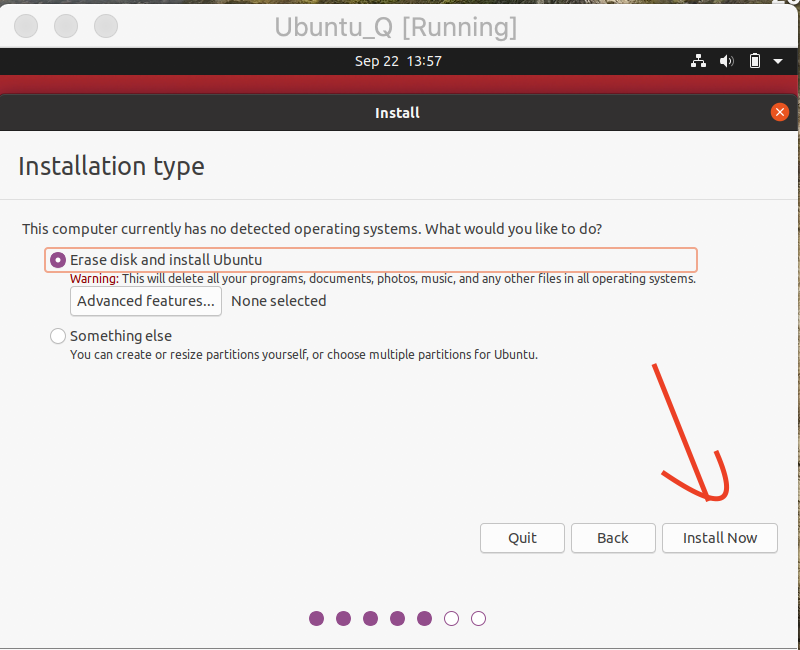The image size is (800, 650).
Task: Click the first hollow progress dot
Action: (x=451, y=619)
